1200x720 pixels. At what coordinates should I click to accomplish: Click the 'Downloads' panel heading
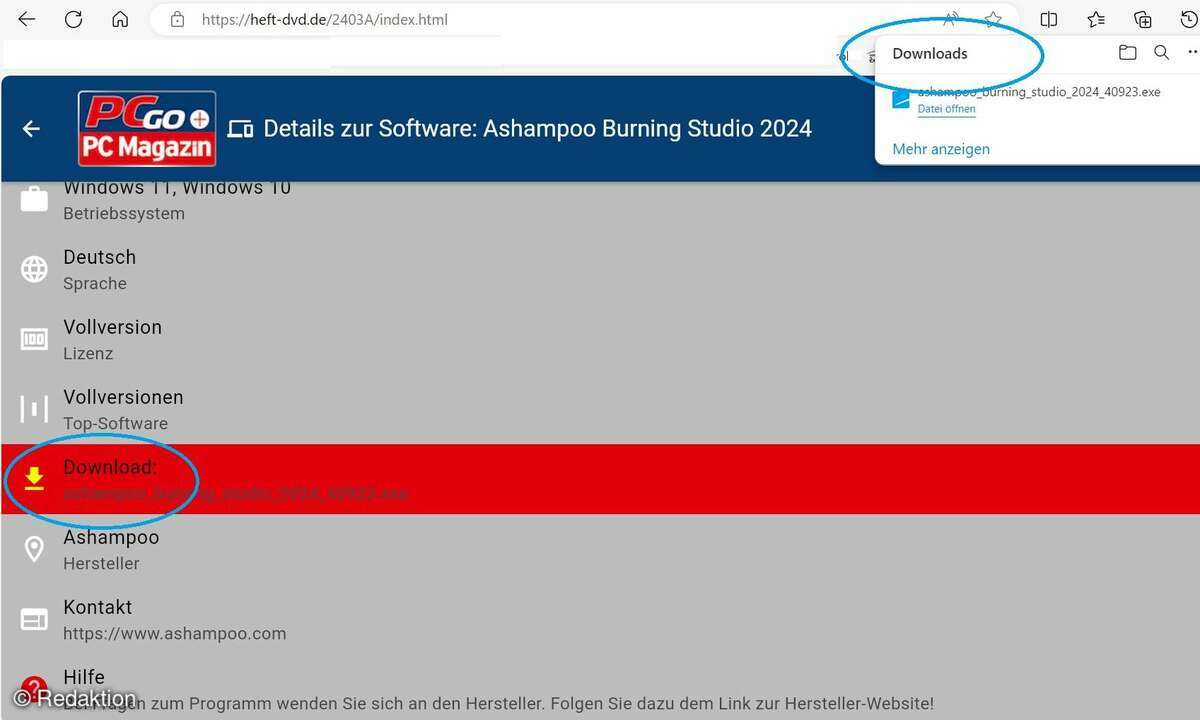tap(930, 54)
